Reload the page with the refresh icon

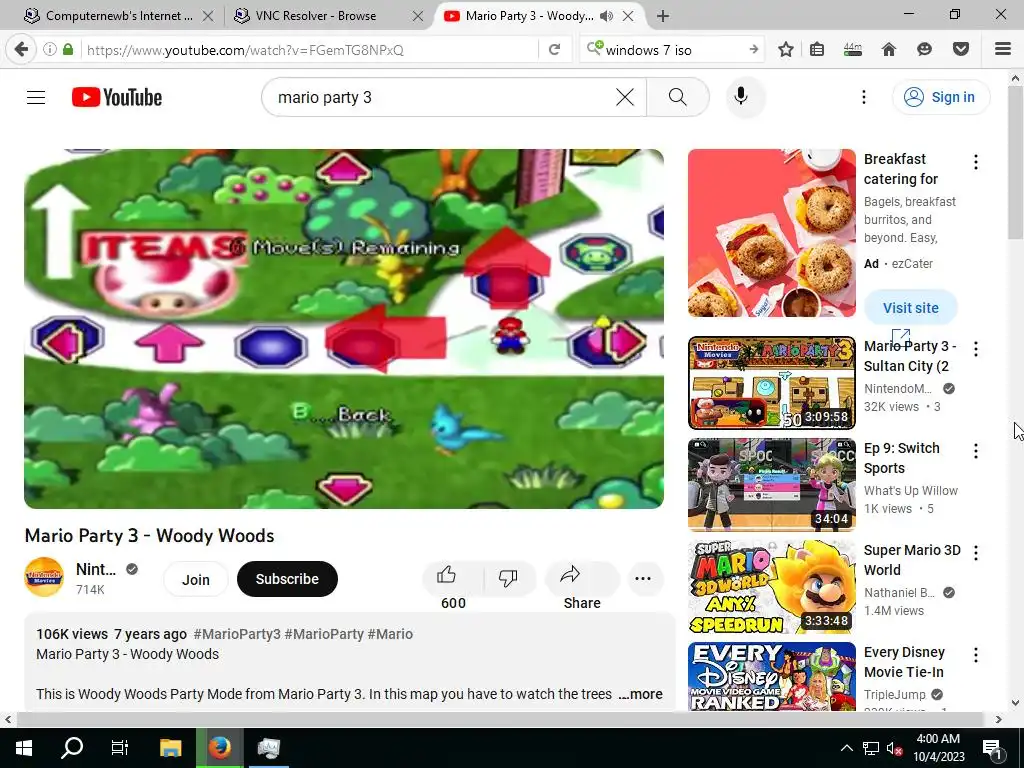[x=554, y=50]
